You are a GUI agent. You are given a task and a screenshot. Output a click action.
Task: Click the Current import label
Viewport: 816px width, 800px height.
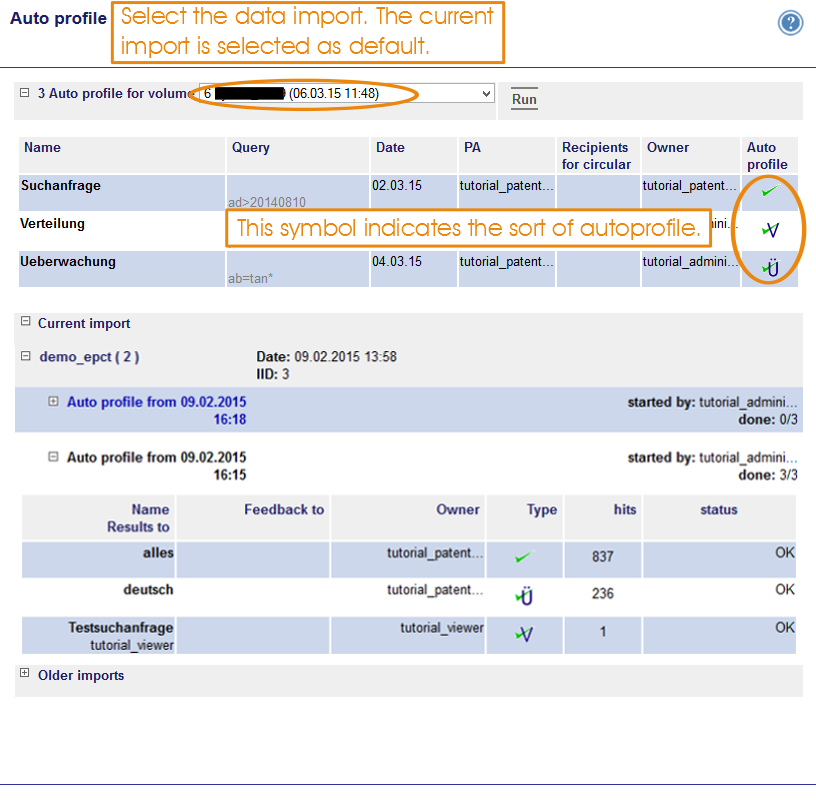pos(84,323)
